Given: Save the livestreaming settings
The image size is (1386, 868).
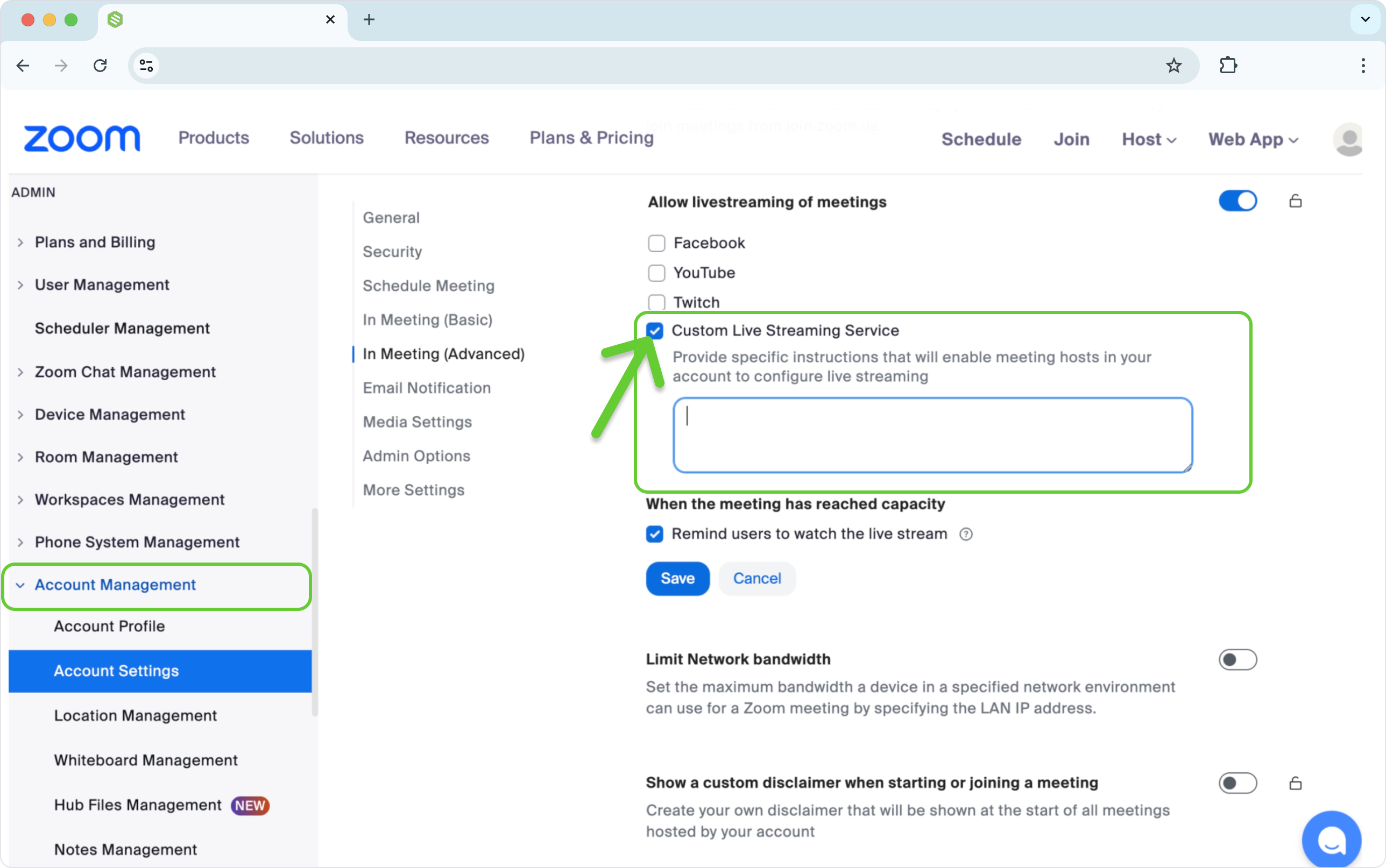Looking at the screenshot, I should (x=677, y=579).
